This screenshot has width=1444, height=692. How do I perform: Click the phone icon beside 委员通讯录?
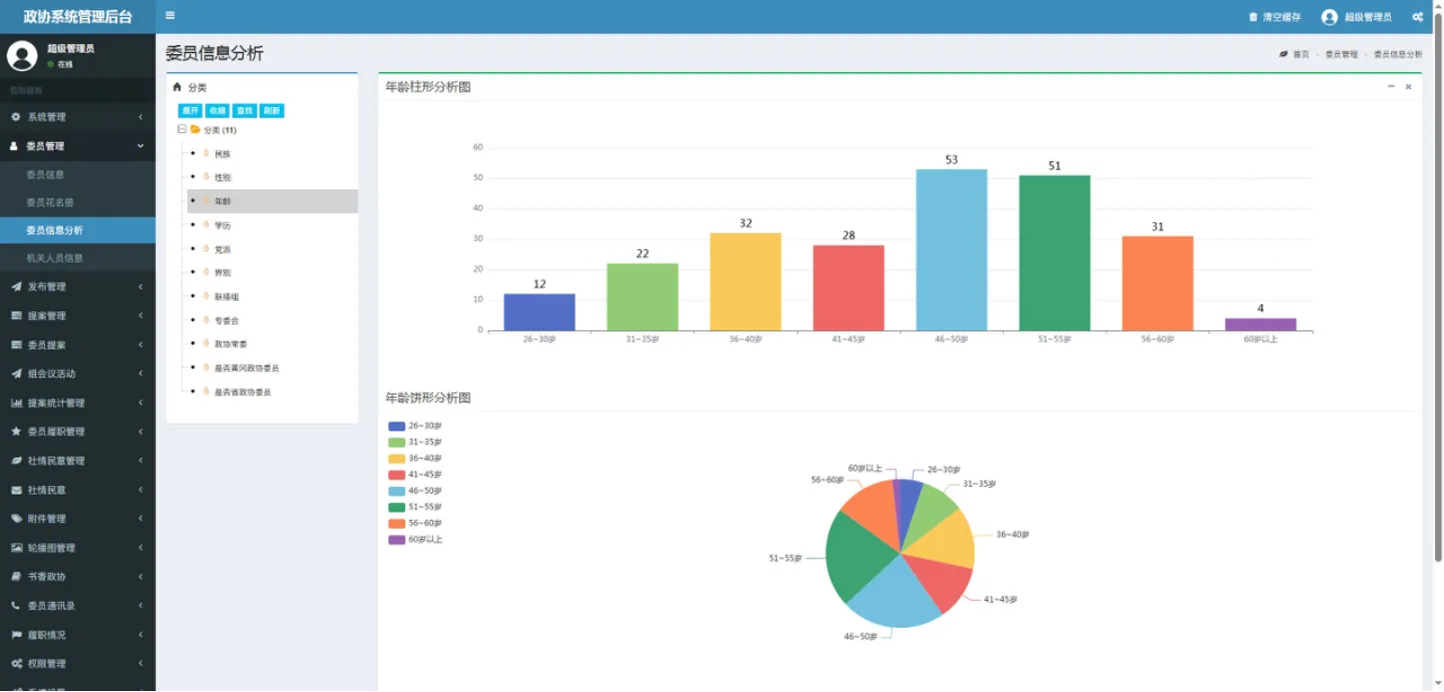[16, 606]
